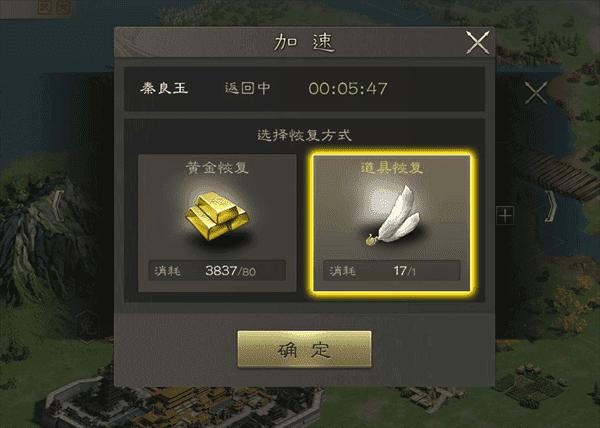Go to previous with left chevron arrow

pyautogui.click(x=58, y=206)
